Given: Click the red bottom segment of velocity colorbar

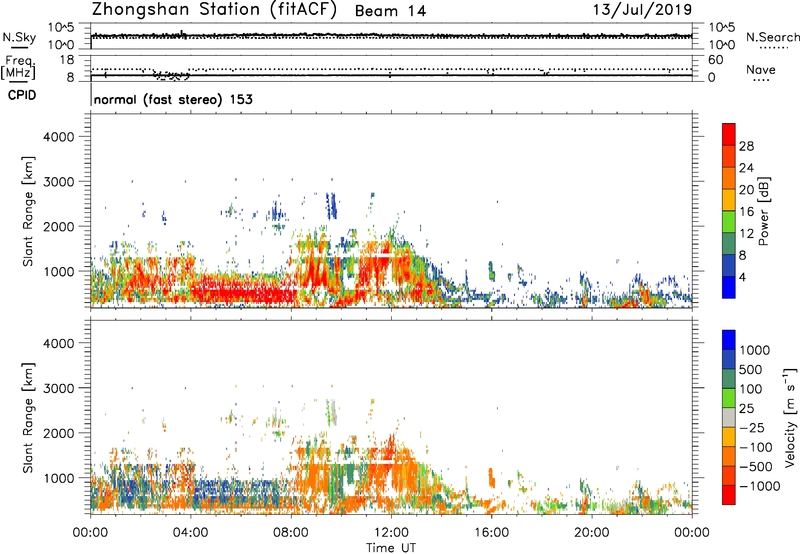Looking at the screenshot, I should (729, 495).
